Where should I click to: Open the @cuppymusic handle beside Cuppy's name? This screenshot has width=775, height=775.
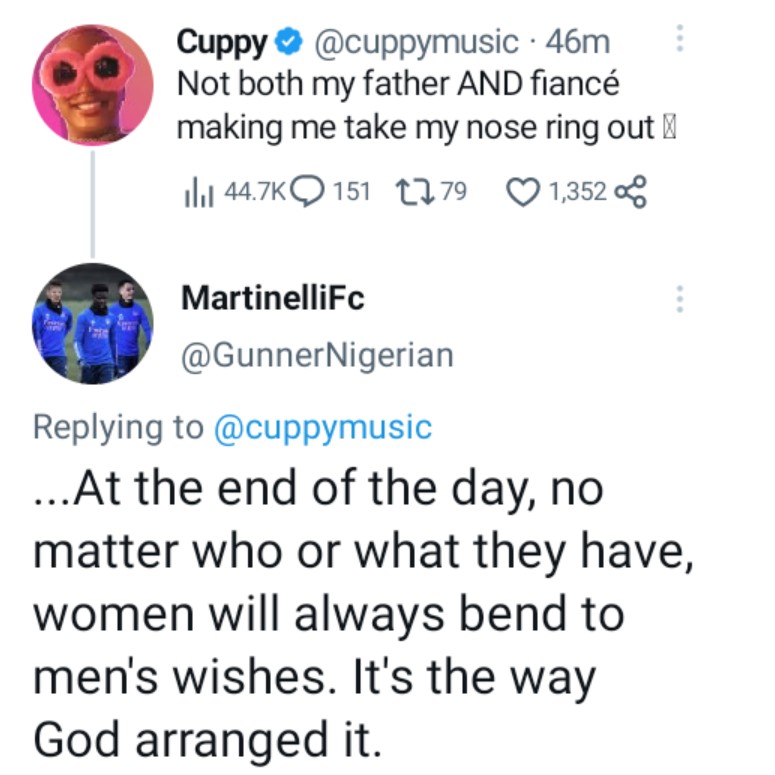[416, 42]
